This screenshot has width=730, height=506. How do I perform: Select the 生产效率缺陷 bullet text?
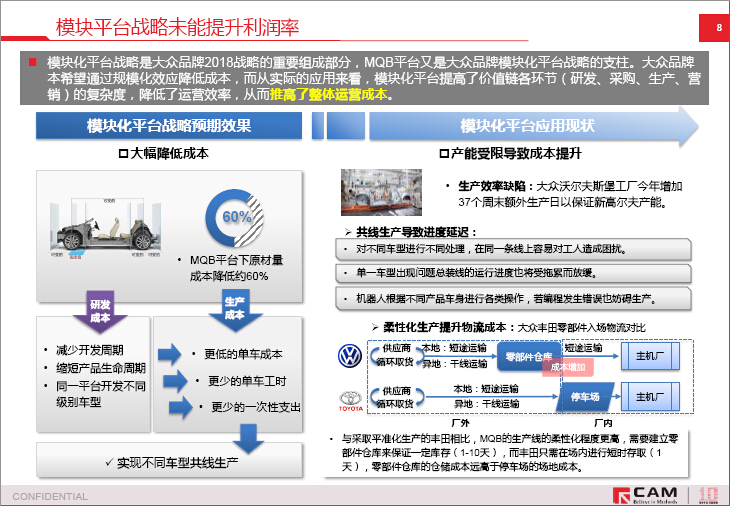point(570,194)
